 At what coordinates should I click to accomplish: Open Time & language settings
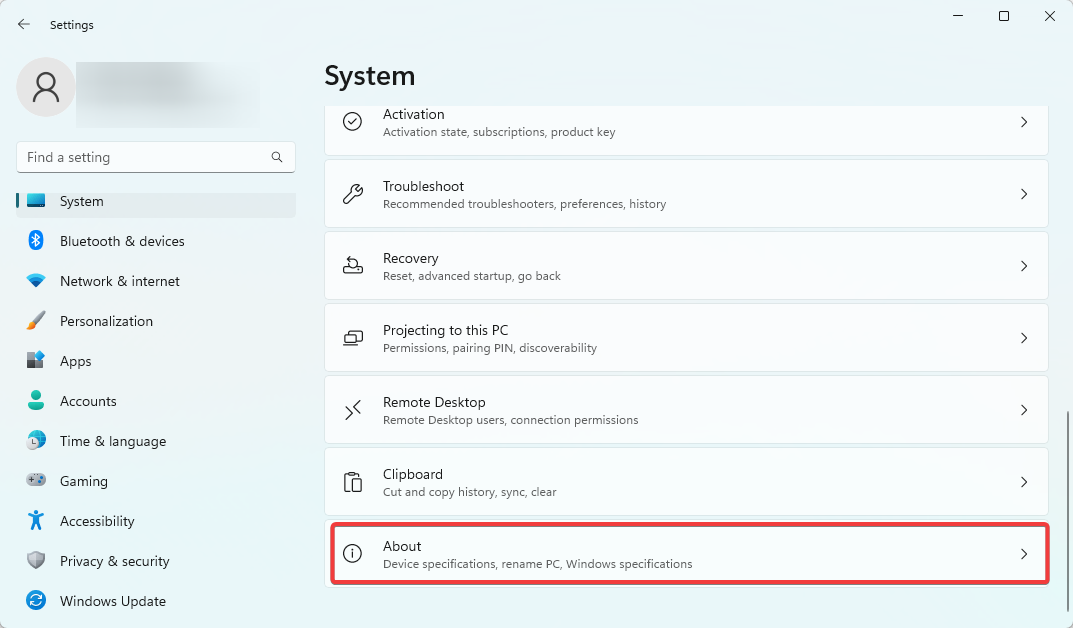click(x=156, y=441)
